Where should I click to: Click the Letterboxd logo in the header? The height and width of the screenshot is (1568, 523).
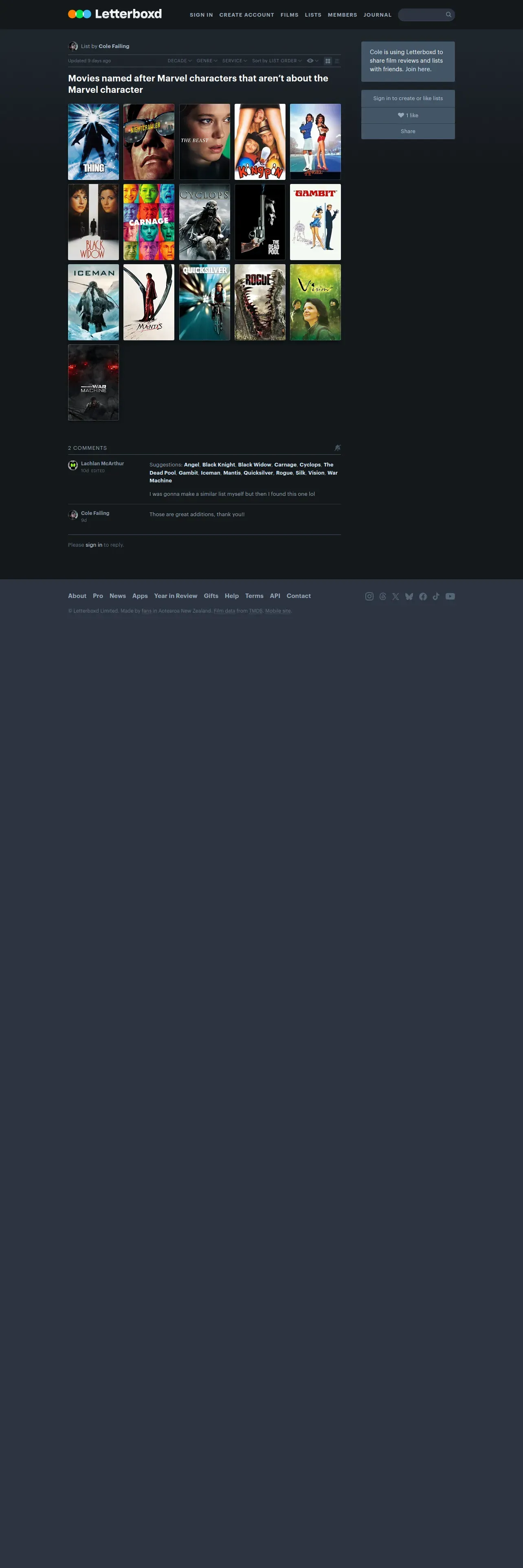tap(115, 14)
